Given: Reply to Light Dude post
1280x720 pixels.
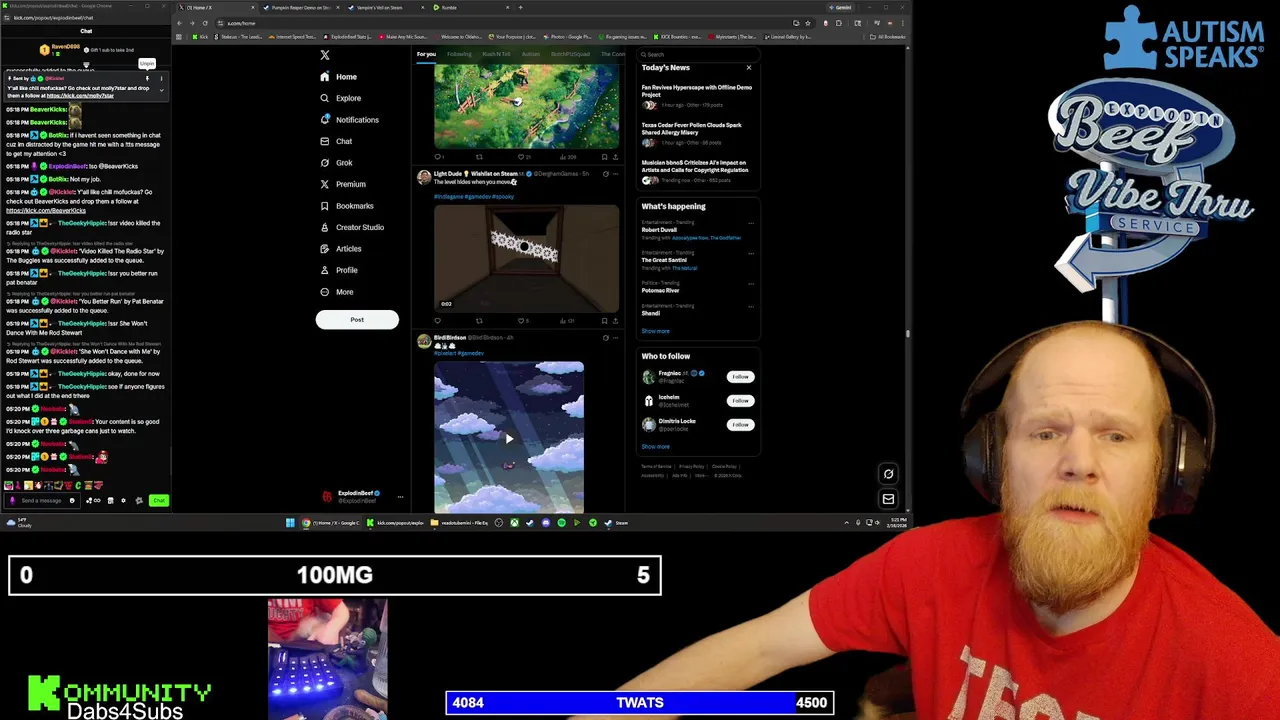Looking at the screenshot, I should 438,321.
